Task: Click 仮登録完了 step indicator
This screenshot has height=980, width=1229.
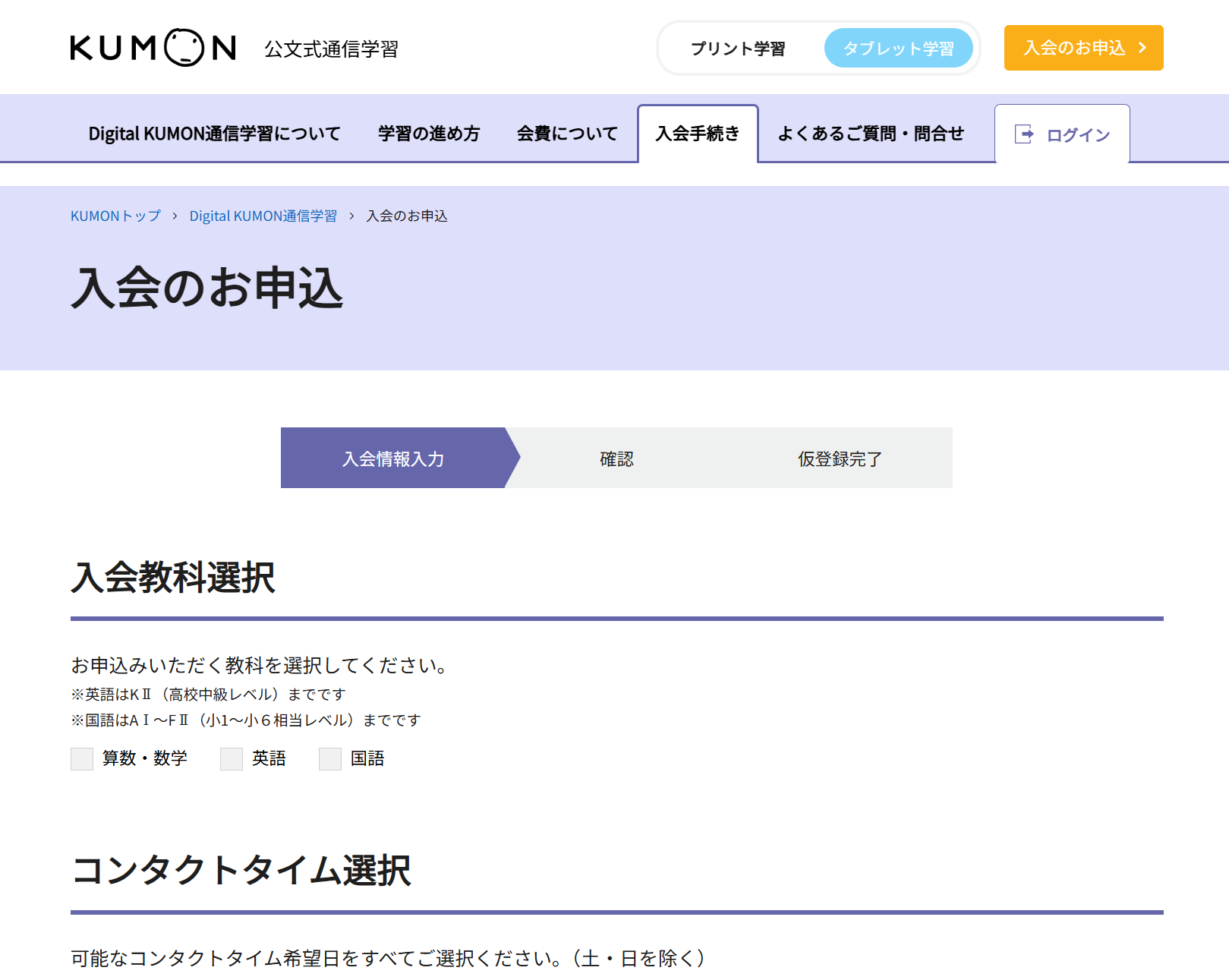Action: 840,458
